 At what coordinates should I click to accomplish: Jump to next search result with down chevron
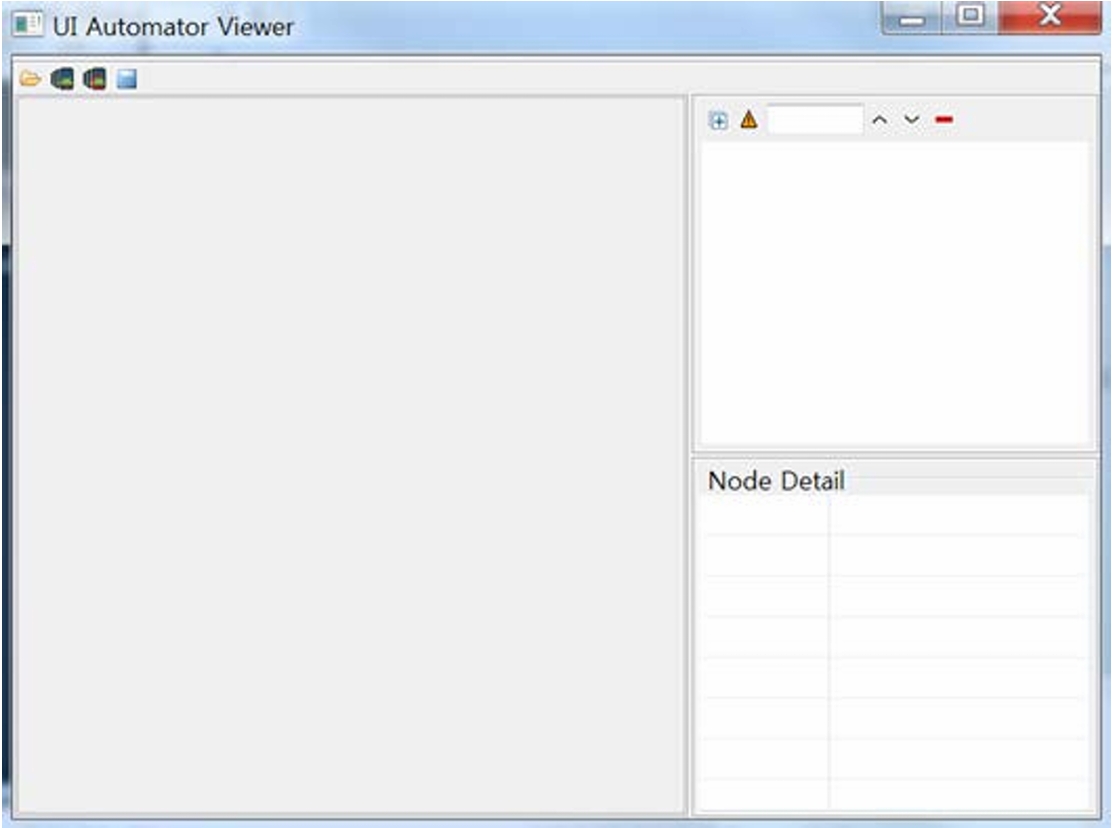tap(911, 121)
